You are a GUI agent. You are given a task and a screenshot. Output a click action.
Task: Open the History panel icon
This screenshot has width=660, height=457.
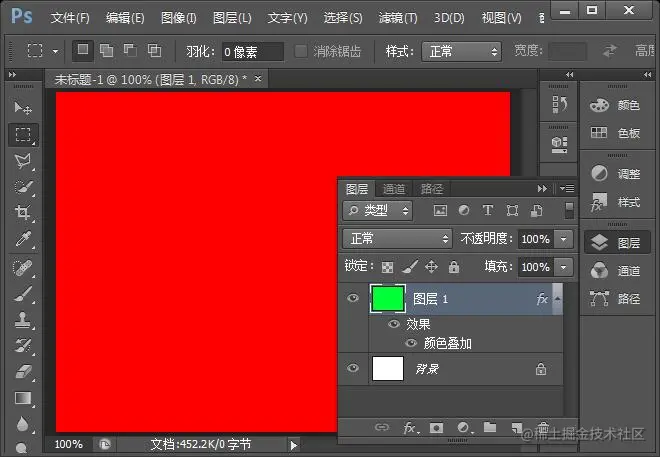(x=559, y=104)
